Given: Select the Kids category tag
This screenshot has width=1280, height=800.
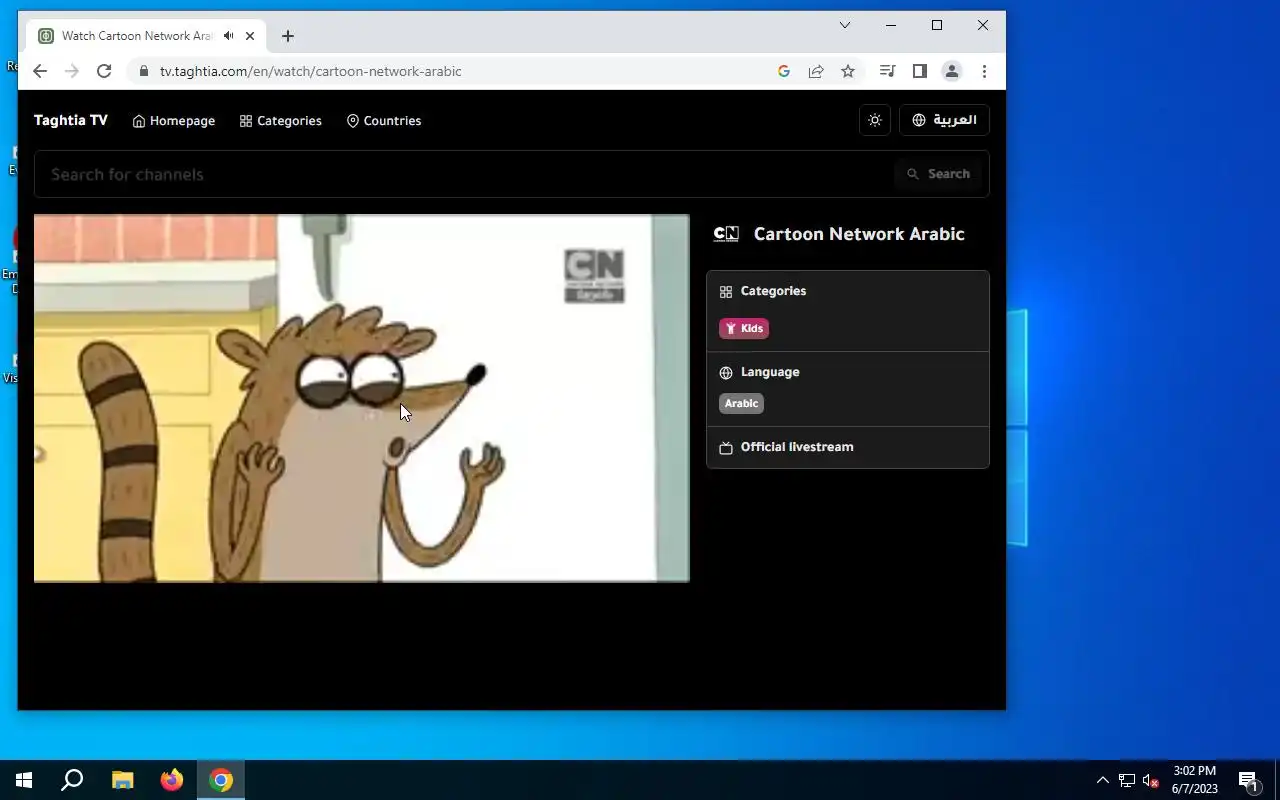Looking at the screenshot, I should [744, 328].
